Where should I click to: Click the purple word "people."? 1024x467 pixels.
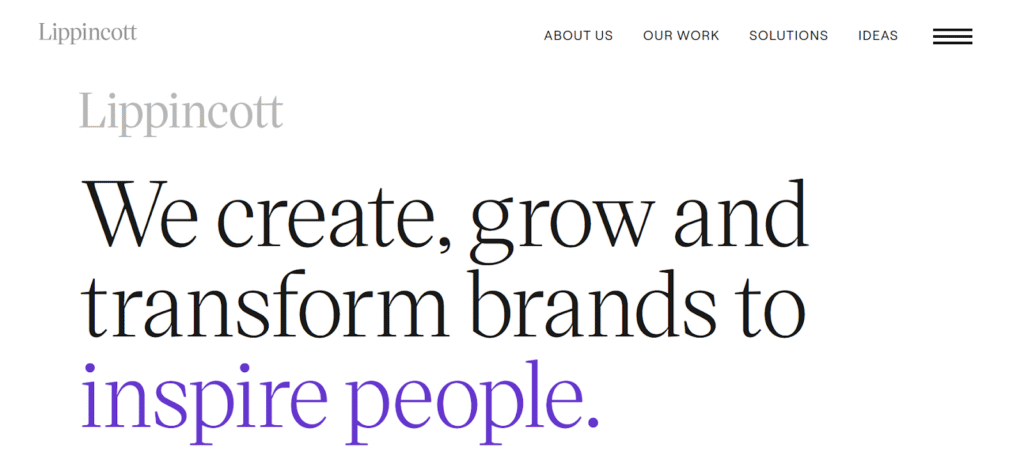click(x=472, y=402)
